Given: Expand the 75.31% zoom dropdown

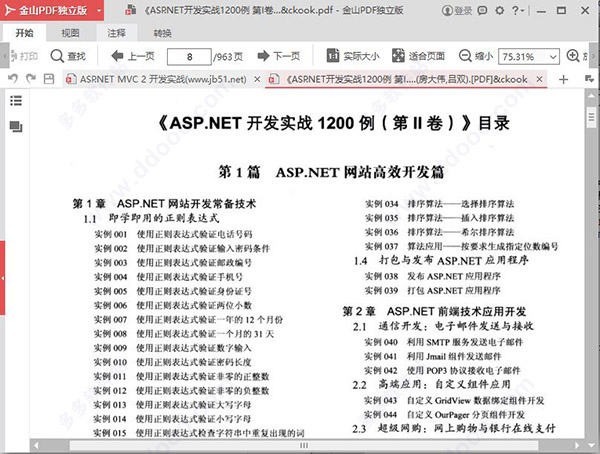Looking at the screenshot, I should tap(553, 57).
